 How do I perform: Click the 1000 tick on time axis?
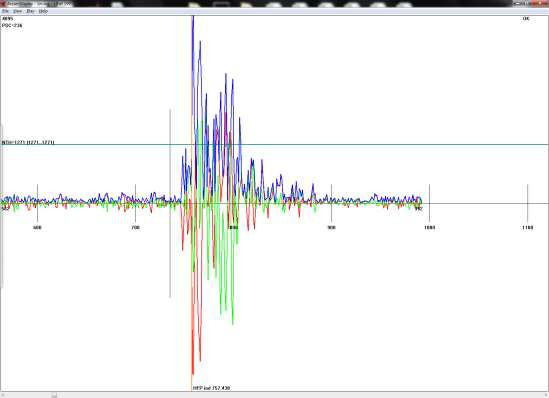430,228
